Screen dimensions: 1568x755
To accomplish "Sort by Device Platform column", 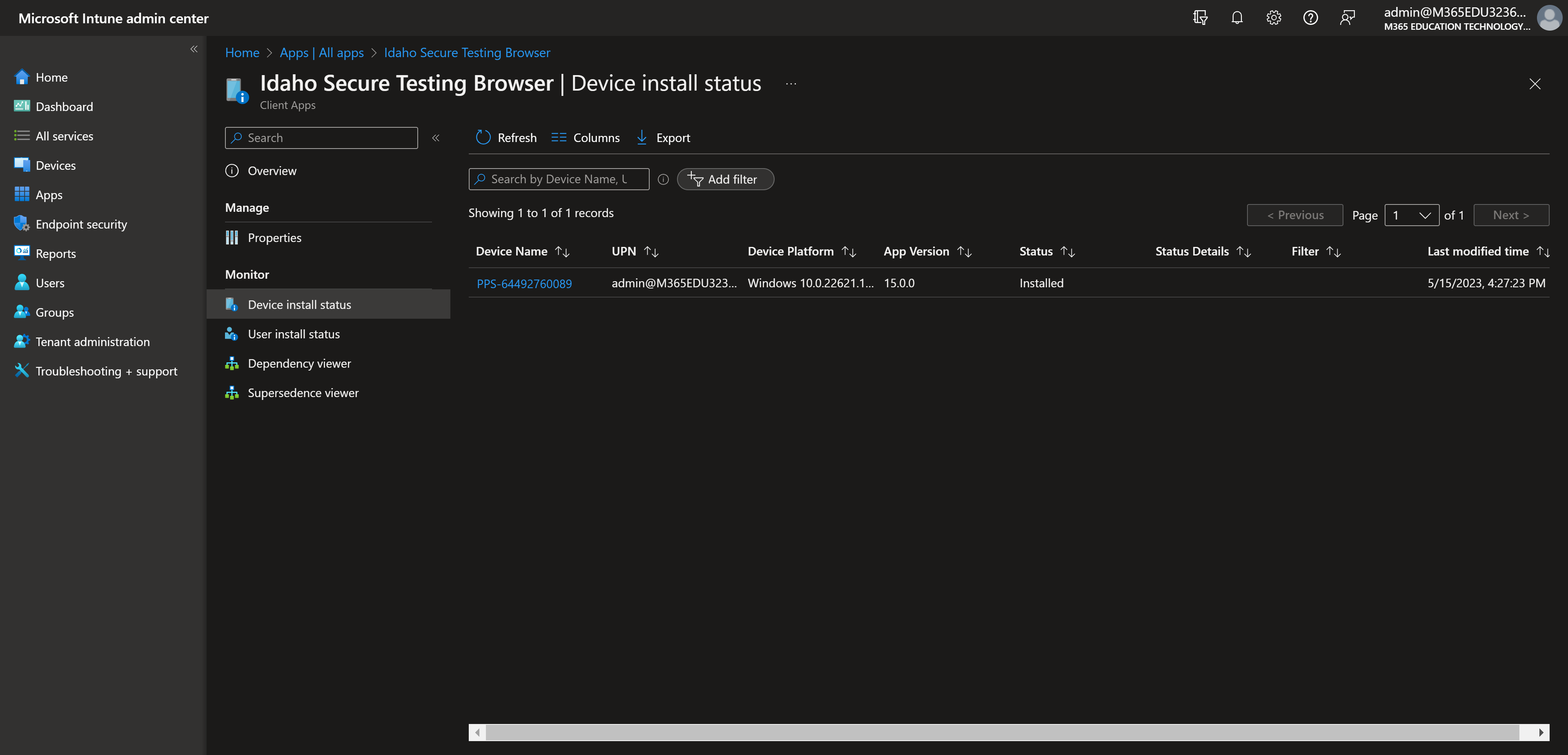I will coord(802,251).
